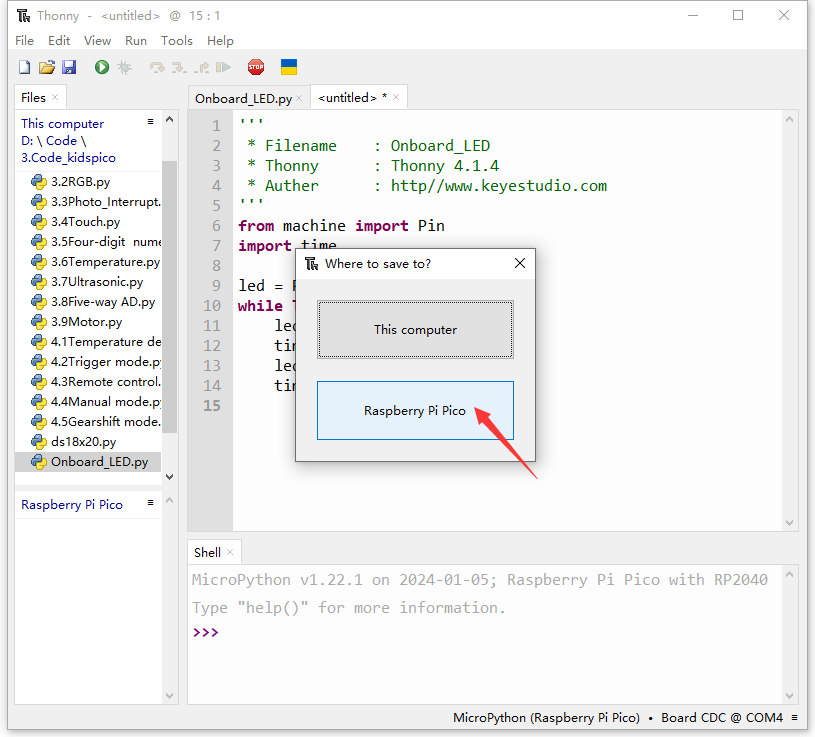
Task: Click Shell scrollbar down arrow
Action: (790, 696)
